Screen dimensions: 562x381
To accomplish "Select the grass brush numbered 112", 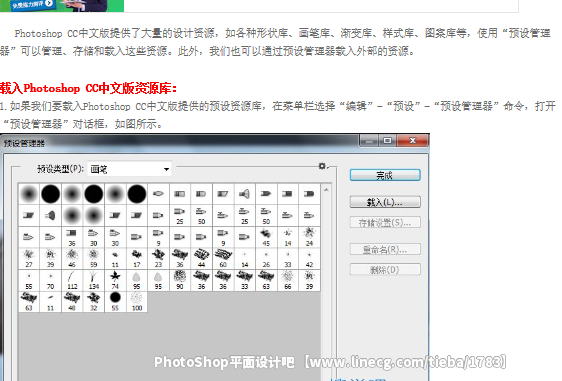I will point(72,280).
